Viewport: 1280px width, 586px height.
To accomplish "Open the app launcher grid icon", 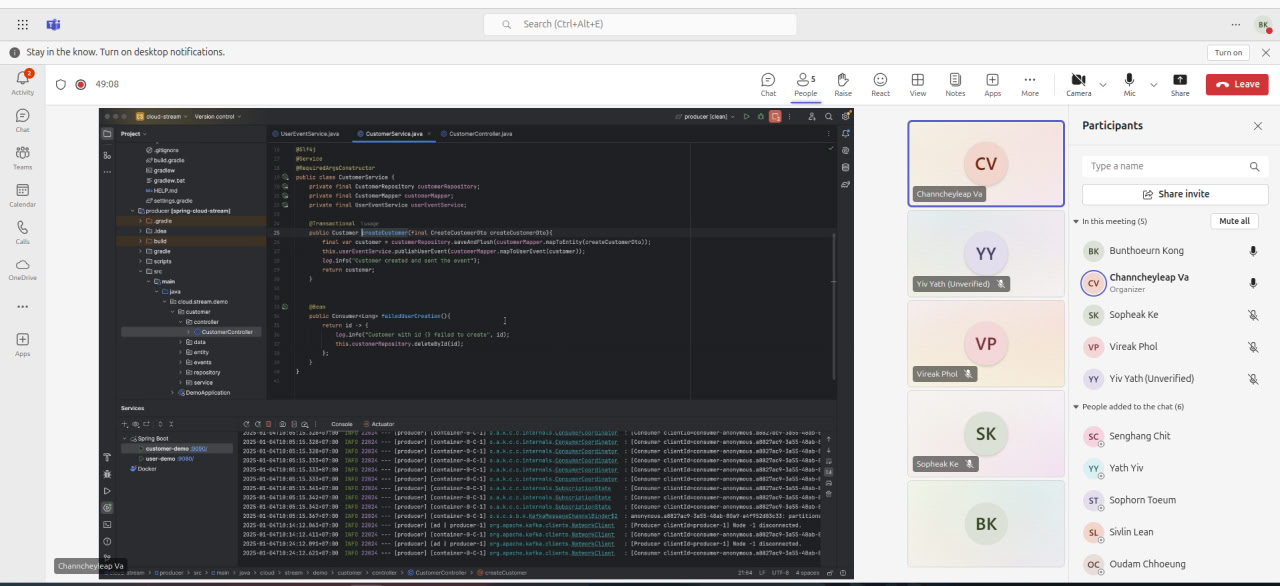I will coord(22,24).
